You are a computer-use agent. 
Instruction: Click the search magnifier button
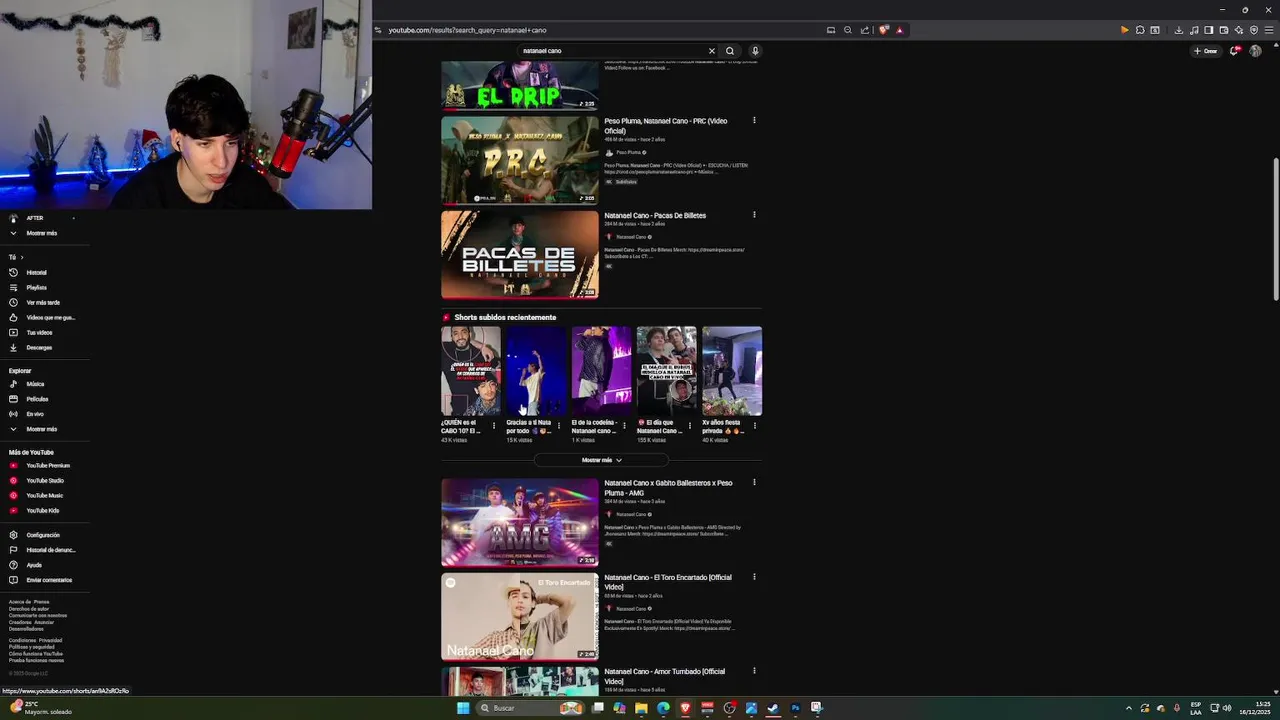pos(730,51)
